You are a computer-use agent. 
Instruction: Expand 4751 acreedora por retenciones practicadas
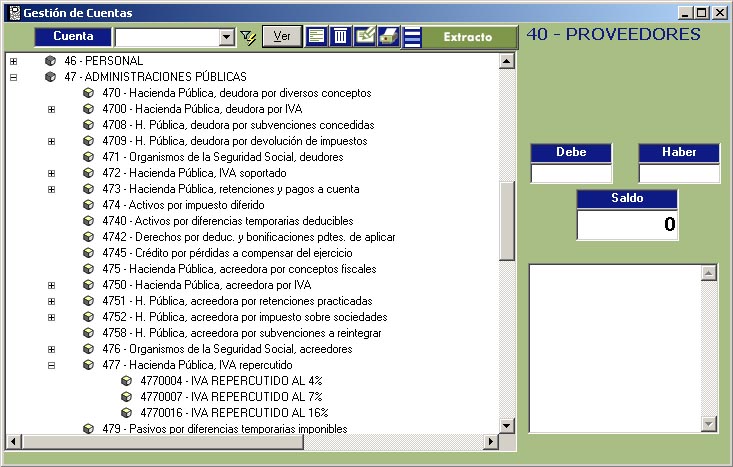(x=51, y=302)
